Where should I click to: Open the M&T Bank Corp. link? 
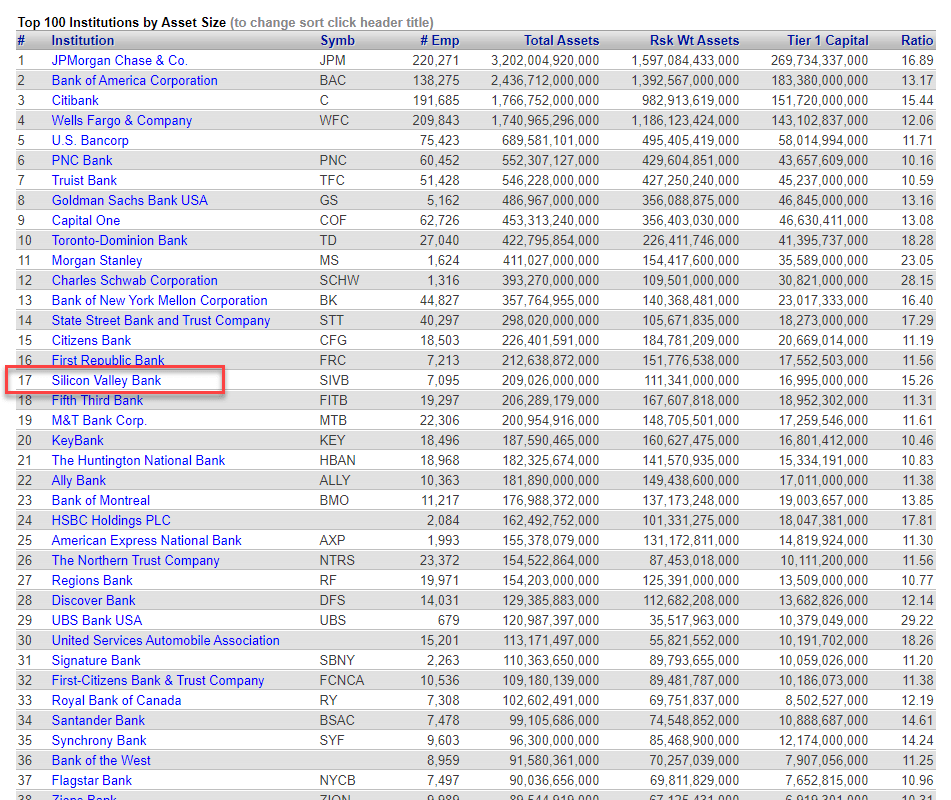tap(99, 421)
